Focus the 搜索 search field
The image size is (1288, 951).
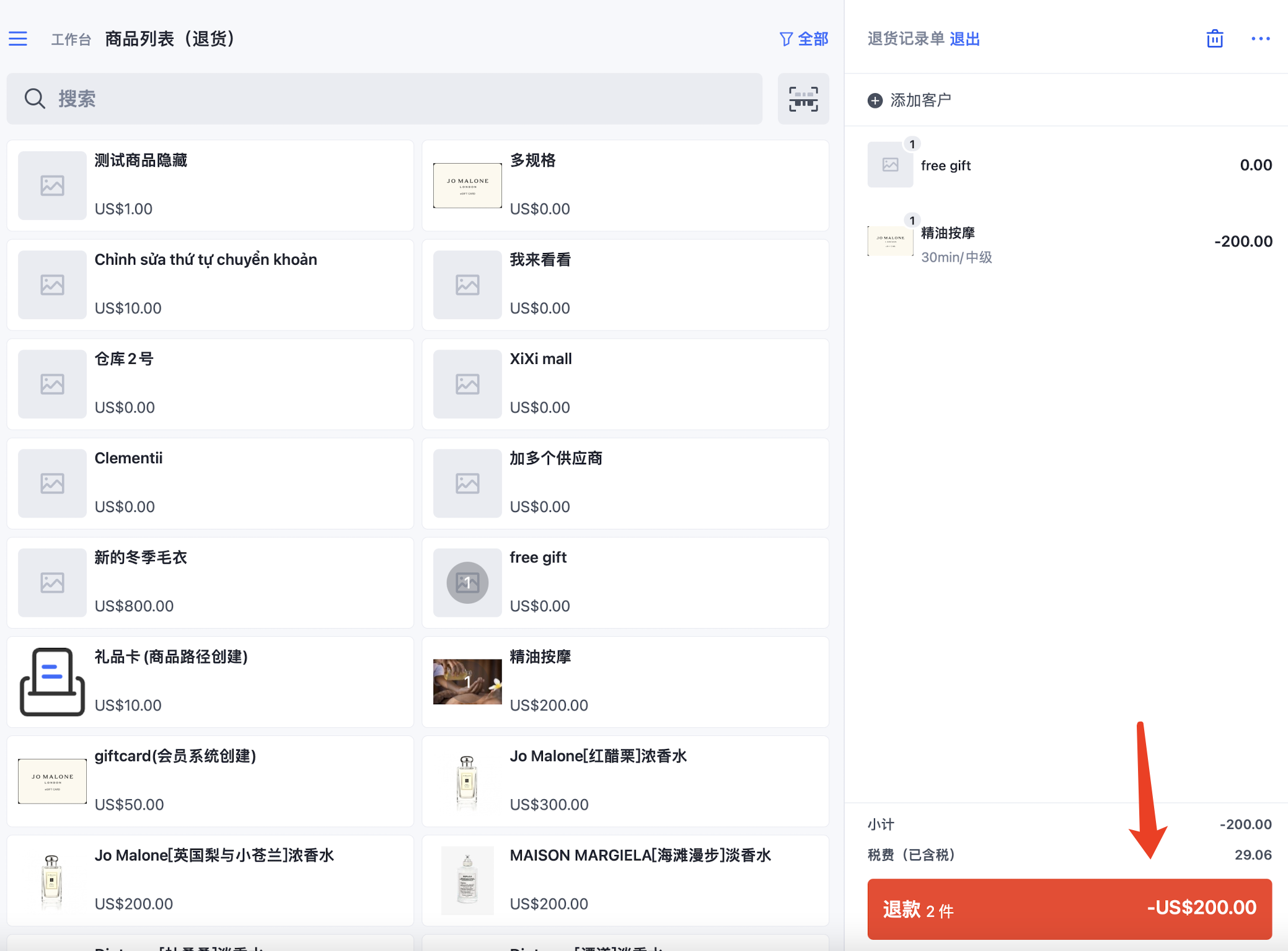tap(384, 99)
